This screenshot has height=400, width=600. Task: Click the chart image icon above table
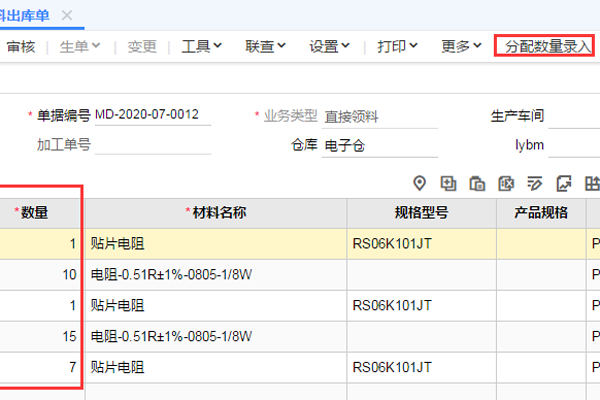pos(564,183)
